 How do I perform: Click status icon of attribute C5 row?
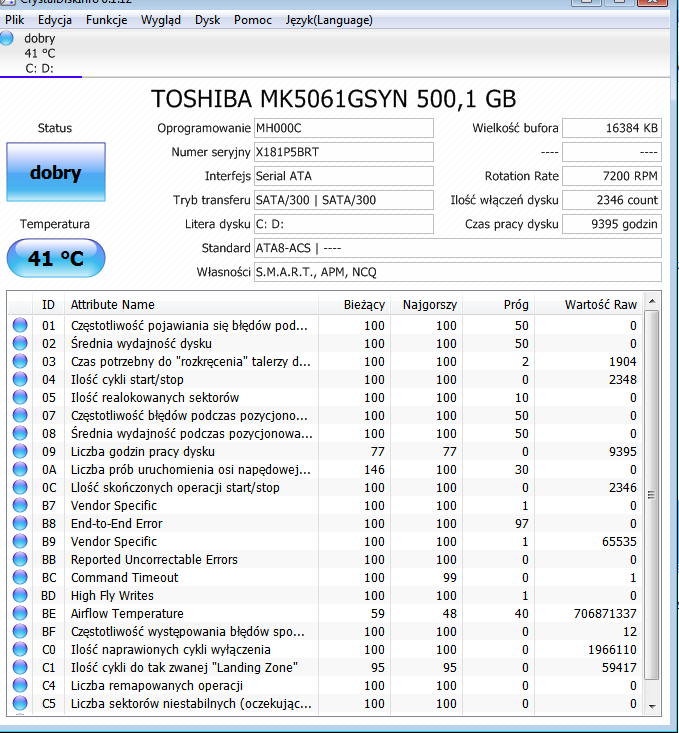pyautogui.click(x=20, y=703)
